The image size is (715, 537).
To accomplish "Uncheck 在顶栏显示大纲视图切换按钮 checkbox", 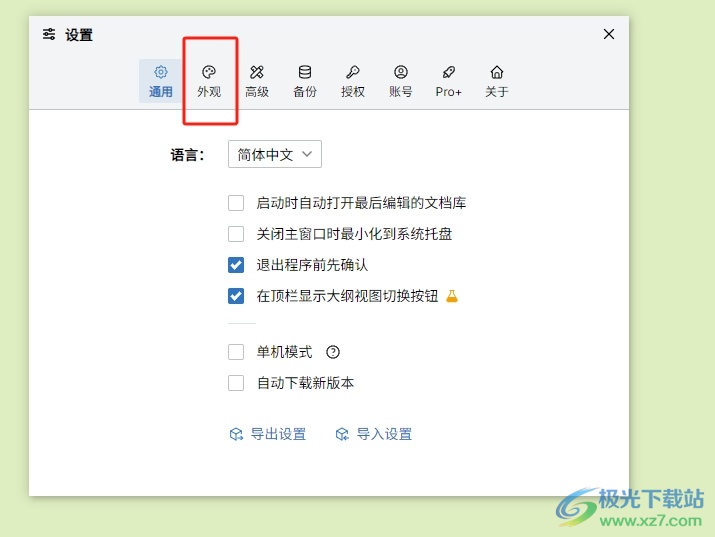I will 236,296.
